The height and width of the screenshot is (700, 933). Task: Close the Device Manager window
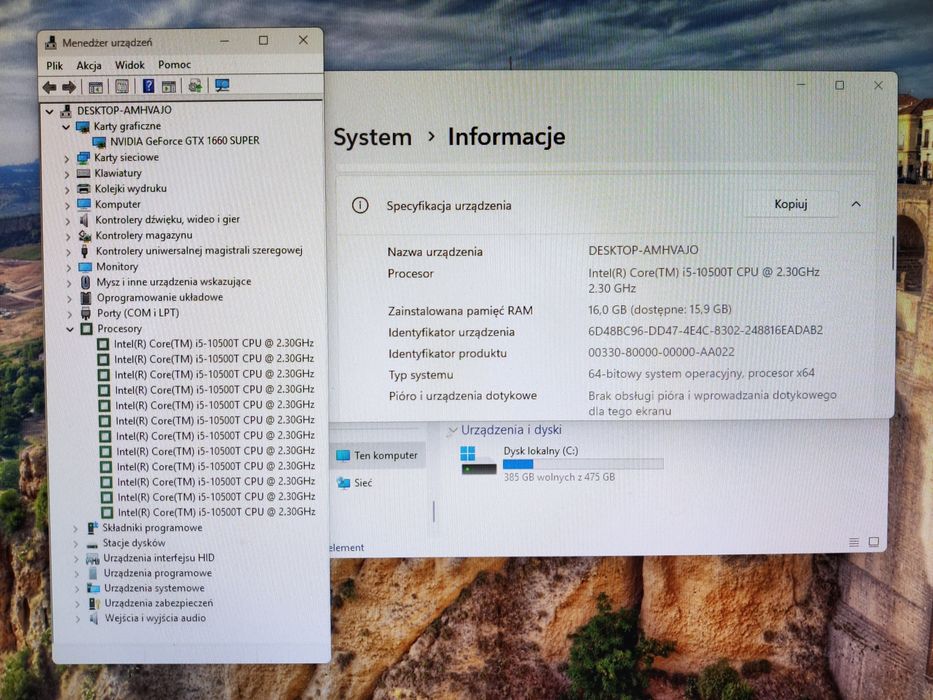pos(303,40)
